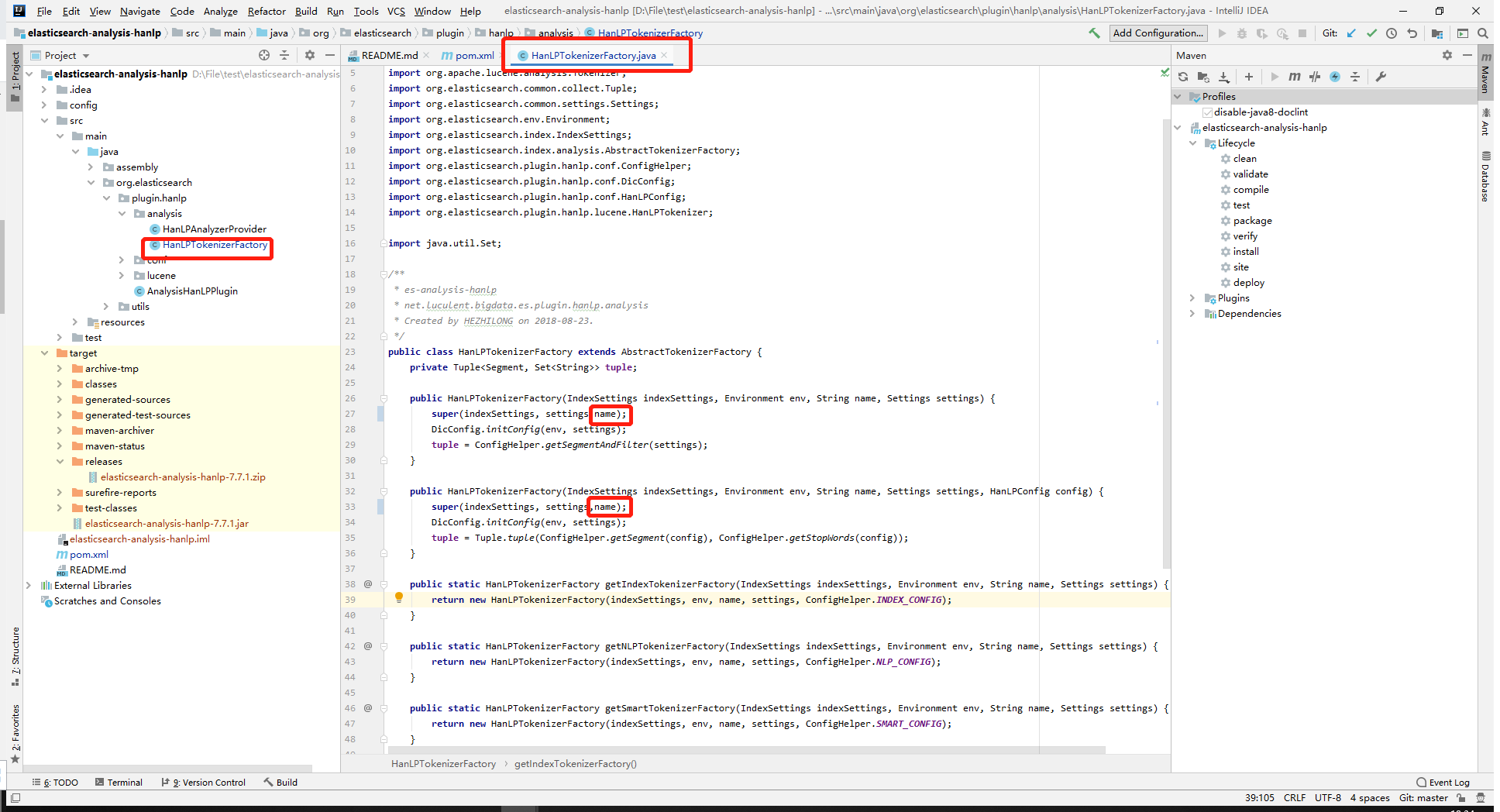This screenshot has height=812, width=1500.
Task: Switch to the README.md editor tab
Action: click(x=389, y=56)
